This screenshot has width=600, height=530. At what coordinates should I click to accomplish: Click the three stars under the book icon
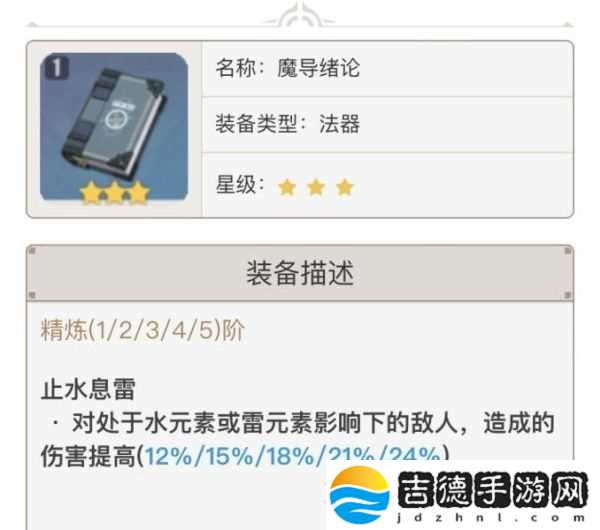pos(114,193)
